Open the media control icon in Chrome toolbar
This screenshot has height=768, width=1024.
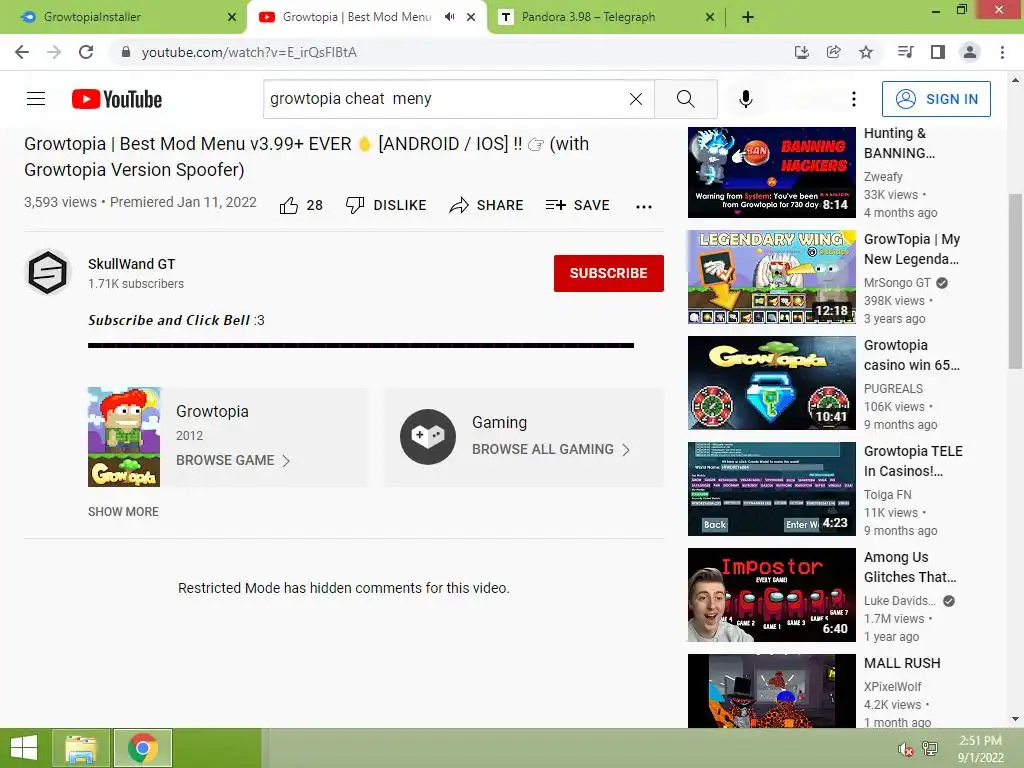tap(906, 52)
